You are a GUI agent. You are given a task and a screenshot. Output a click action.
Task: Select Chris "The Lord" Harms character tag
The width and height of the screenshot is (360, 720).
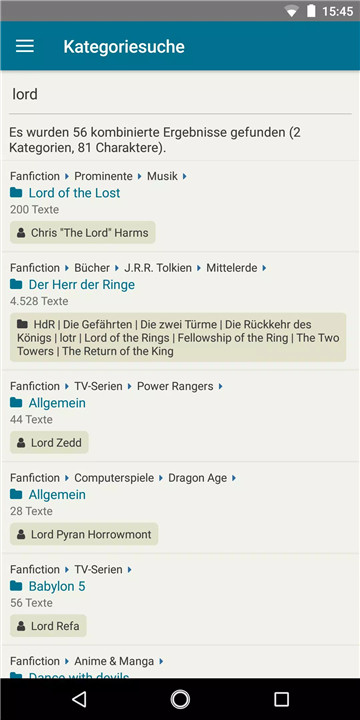[83, 232]
